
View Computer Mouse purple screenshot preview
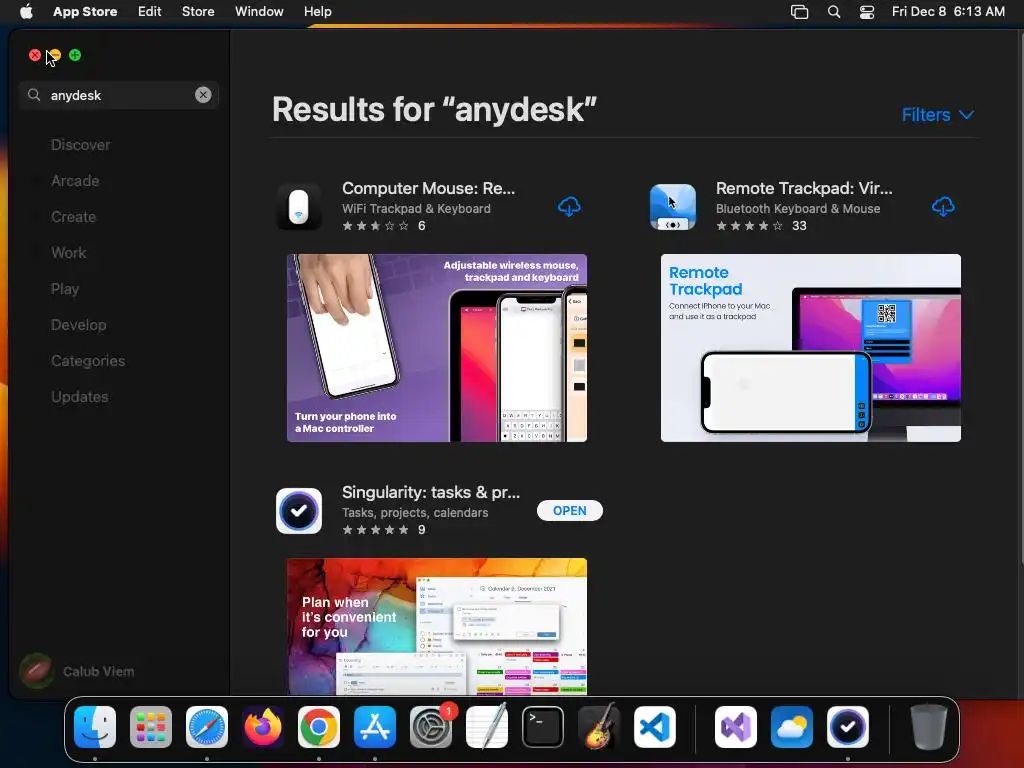pyautogui.click(x=437, y=348)
